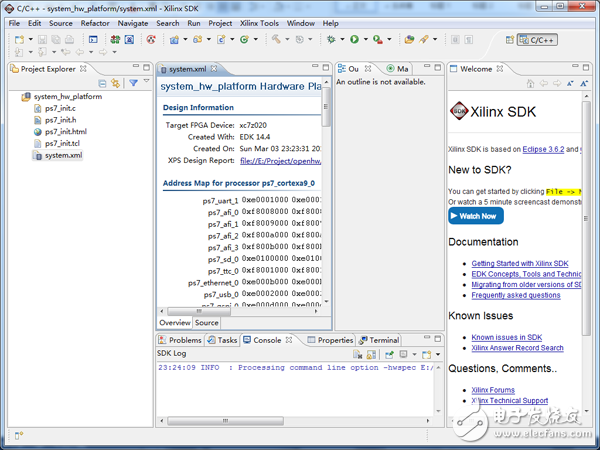The width and height of the screenshot is (600, 450).
Task: Open the Run button dropdown arrow
Action: click(x=364, y=40)
